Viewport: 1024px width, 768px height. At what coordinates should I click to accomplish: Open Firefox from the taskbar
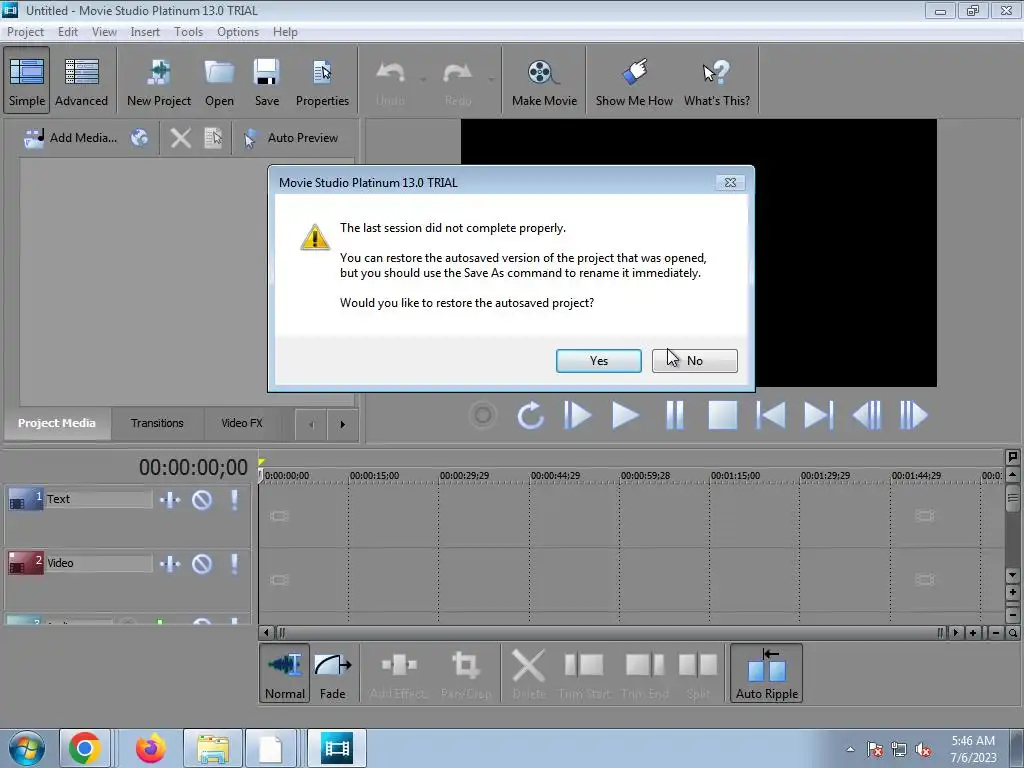pos(150,748)
